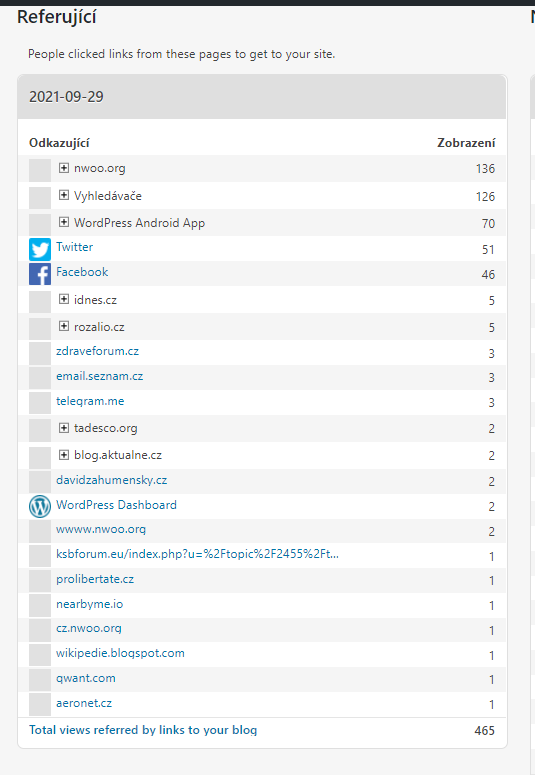Screen dimensions: 535x775
Task: Expand the idnes.cz referrer entry
Action: tap(64, 299)
